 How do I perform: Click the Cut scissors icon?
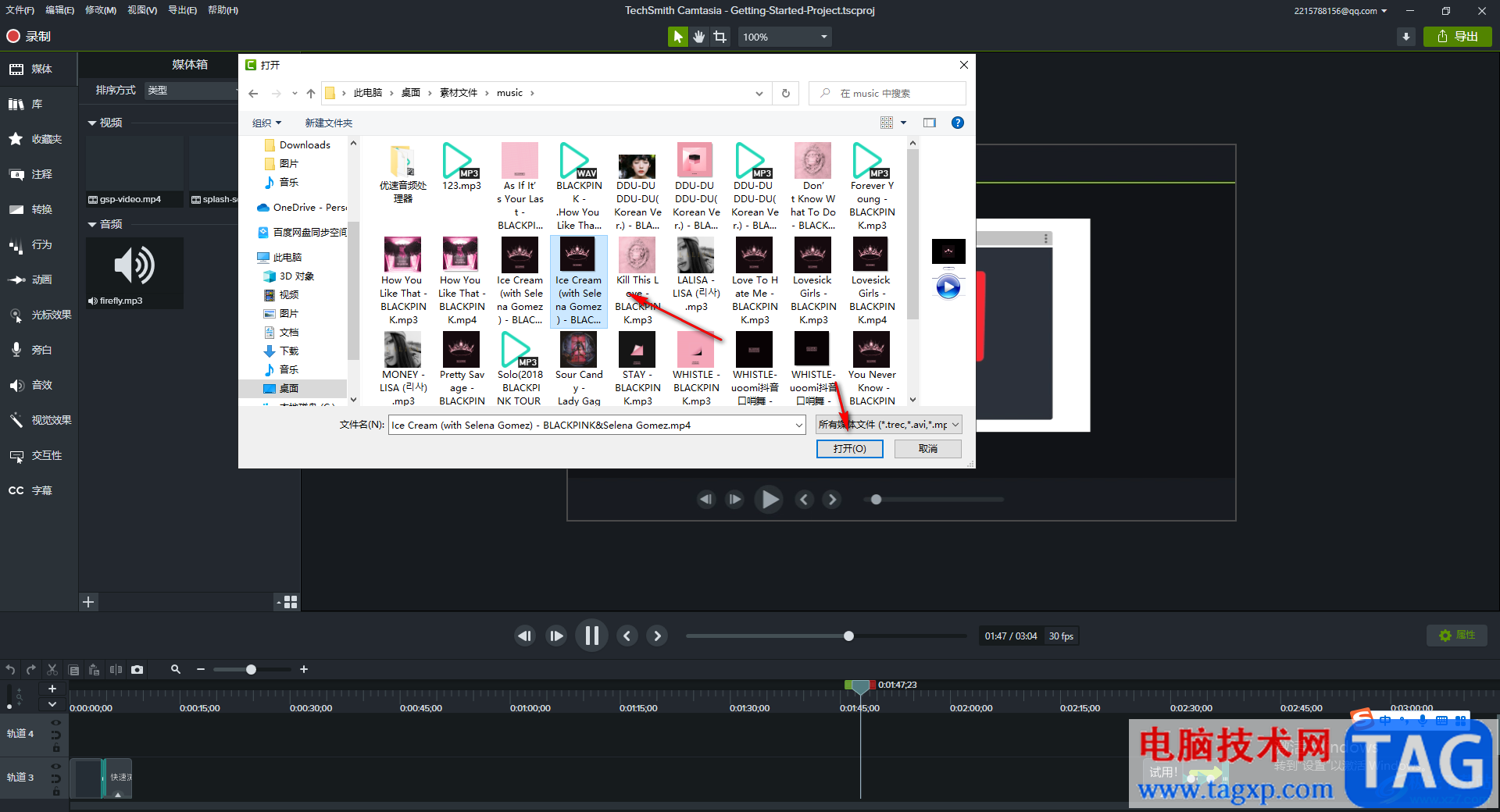[x=52, y=669]
